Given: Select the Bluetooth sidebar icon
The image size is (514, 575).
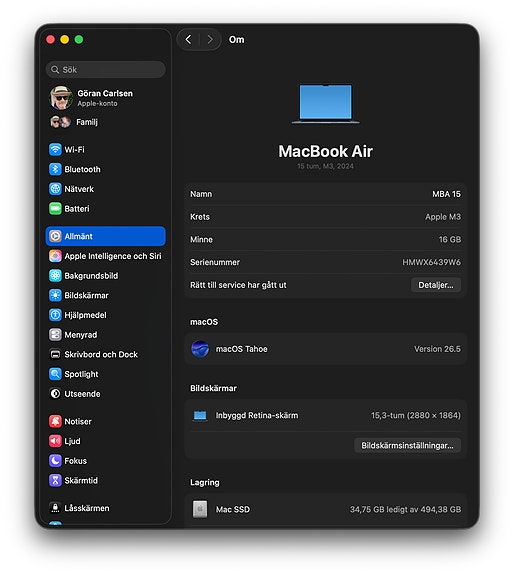Looking at the screenshot, I should click(x=55, y=169).
